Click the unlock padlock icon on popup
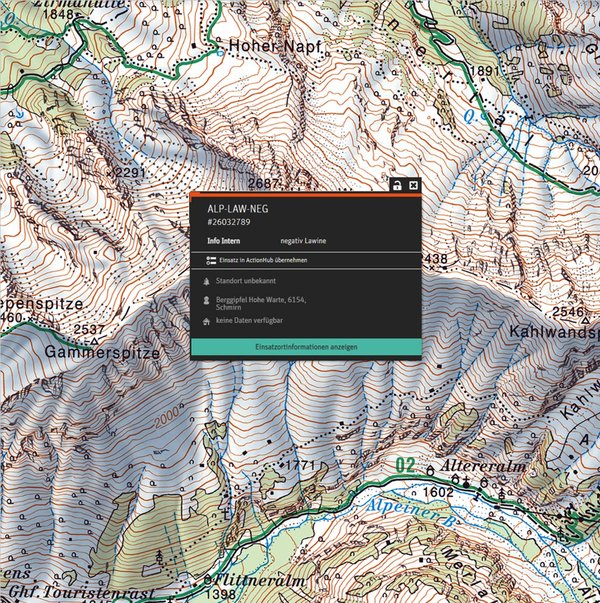Viewport: 600px width, 603px height. (397, 186)
